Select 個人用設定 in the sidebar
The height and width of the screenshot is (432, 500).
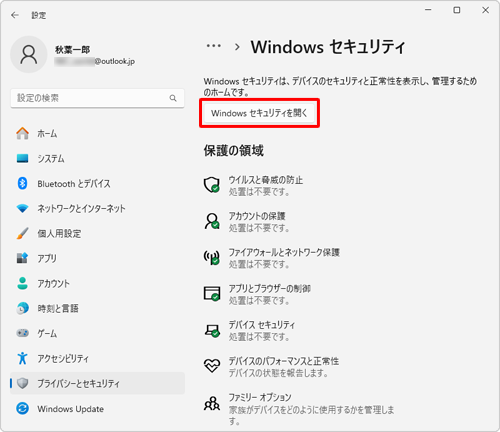coord(97,233)
